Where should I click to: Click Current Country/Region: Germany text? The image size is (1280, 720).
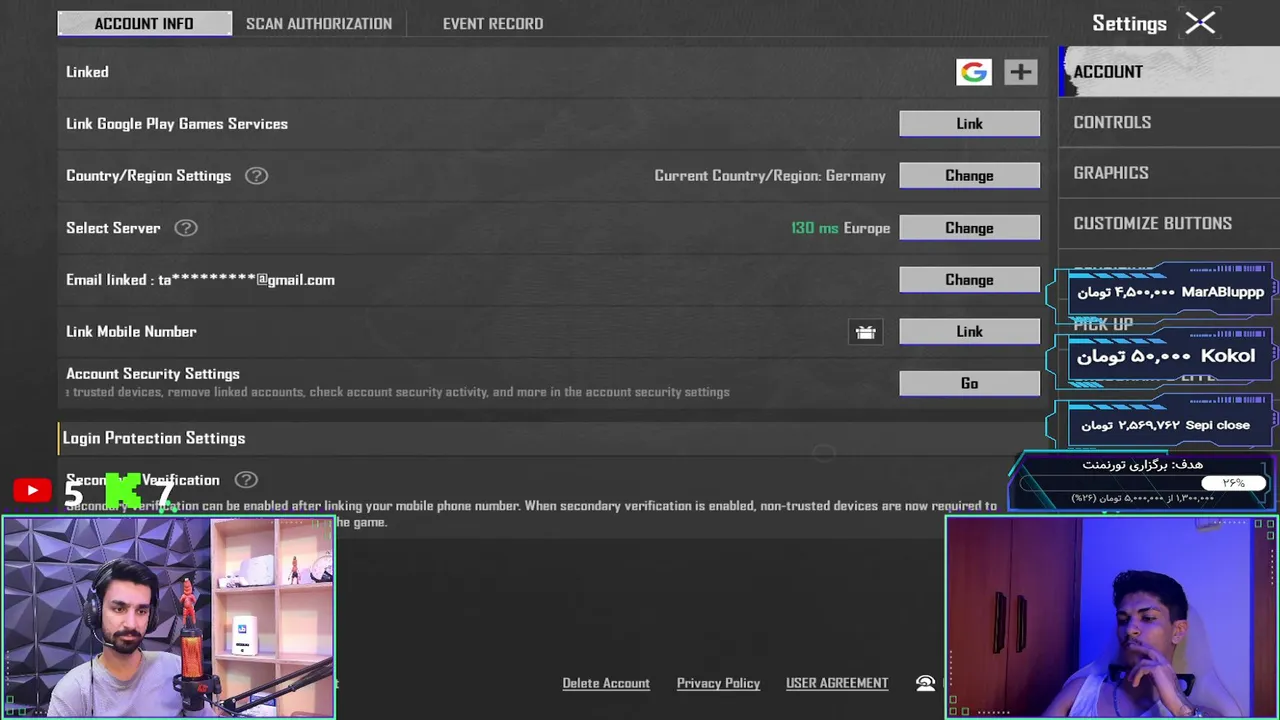(x=770, y=176)
